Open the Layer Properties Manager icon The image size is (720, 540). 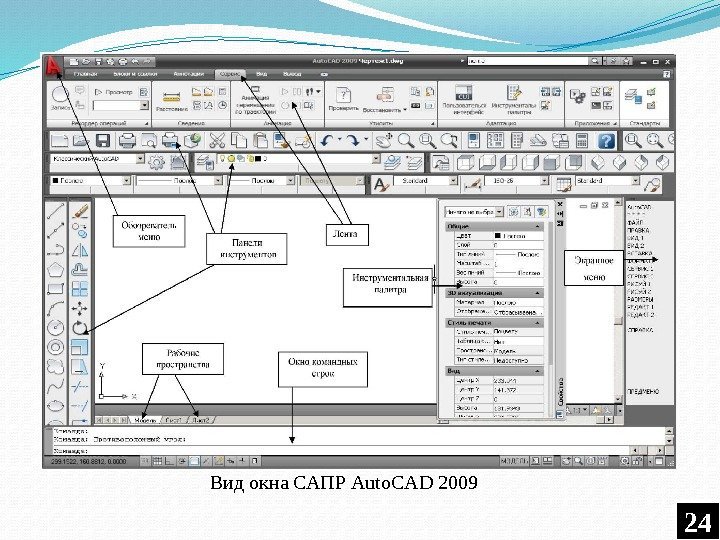[x=205, y=162]
